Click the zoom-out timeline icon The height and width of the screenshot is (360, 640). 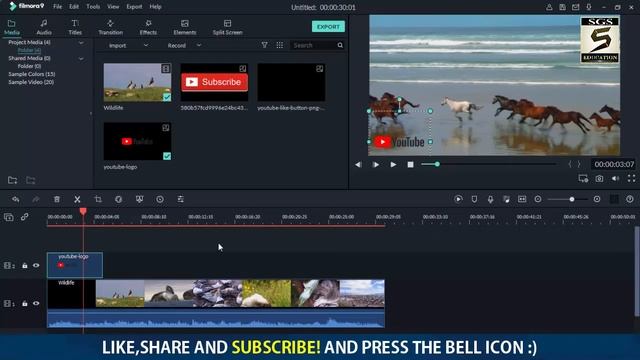[x=538, y=199]
